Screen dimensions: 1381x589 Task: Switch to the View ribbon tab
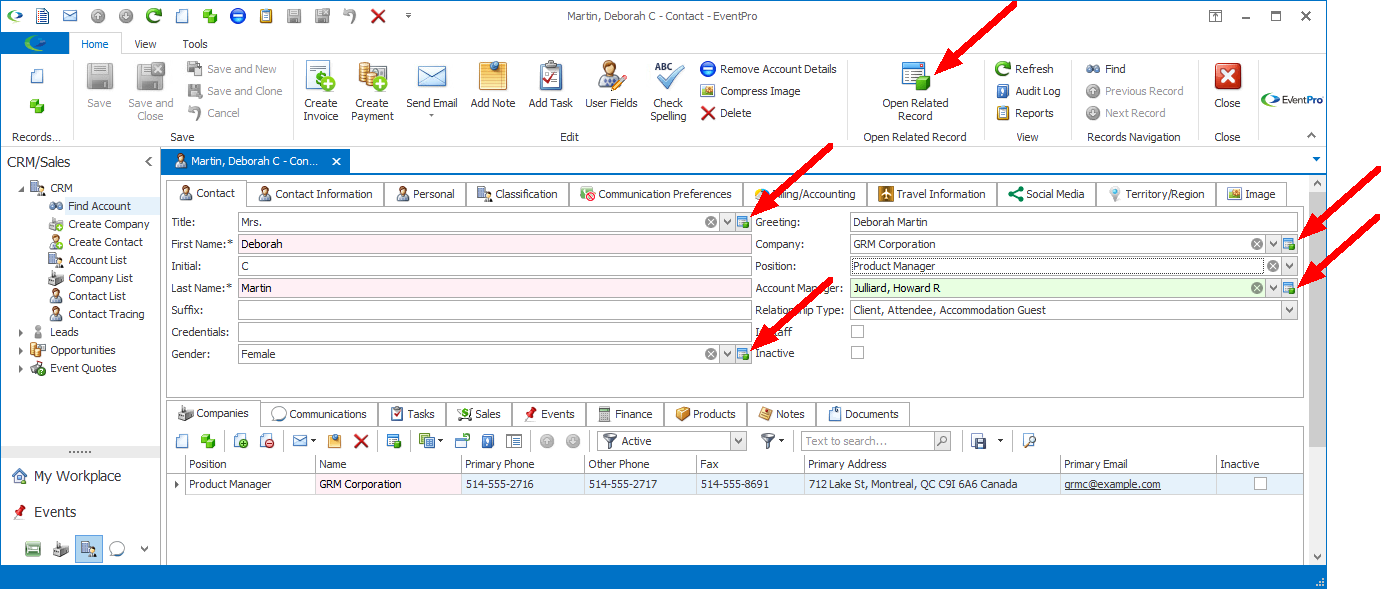click(145, 44)
